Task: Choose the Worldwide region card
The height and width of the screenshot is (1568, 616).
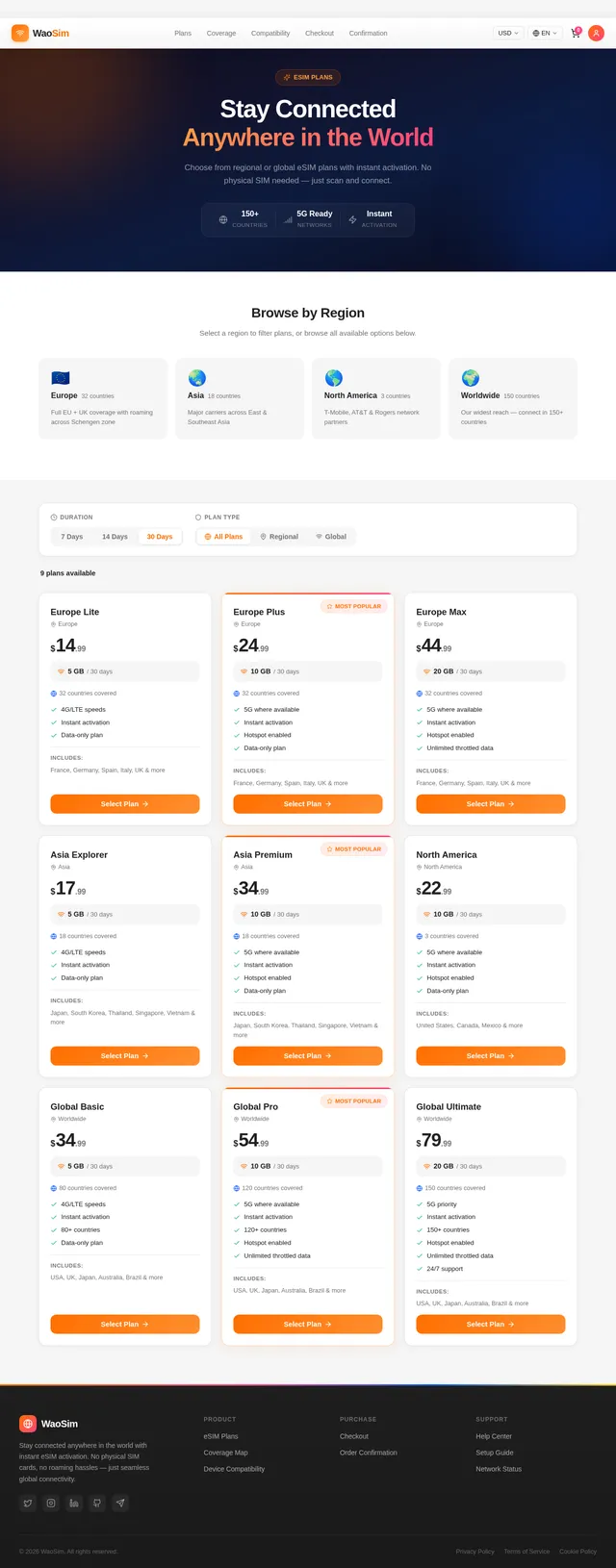Action: 513,398
